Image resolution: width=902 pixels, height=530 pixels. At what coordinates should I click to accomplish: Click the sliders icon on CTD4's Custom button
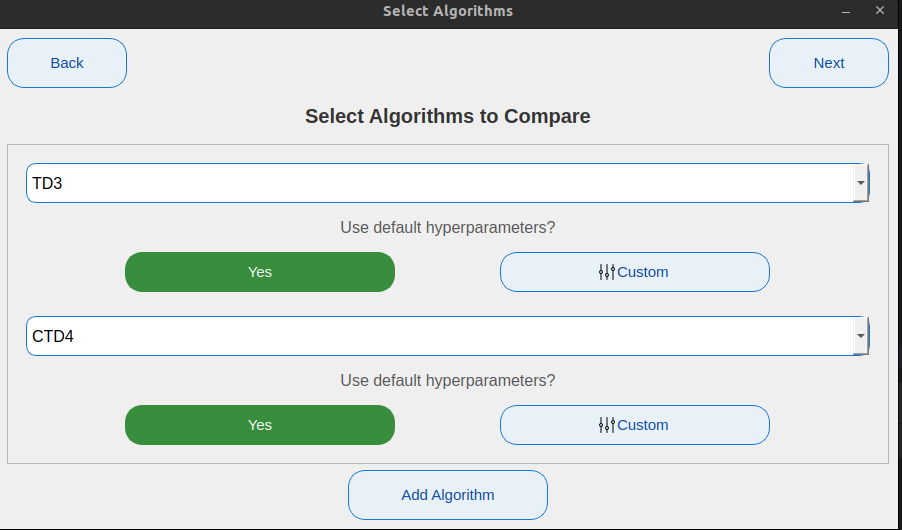[607, 425]
